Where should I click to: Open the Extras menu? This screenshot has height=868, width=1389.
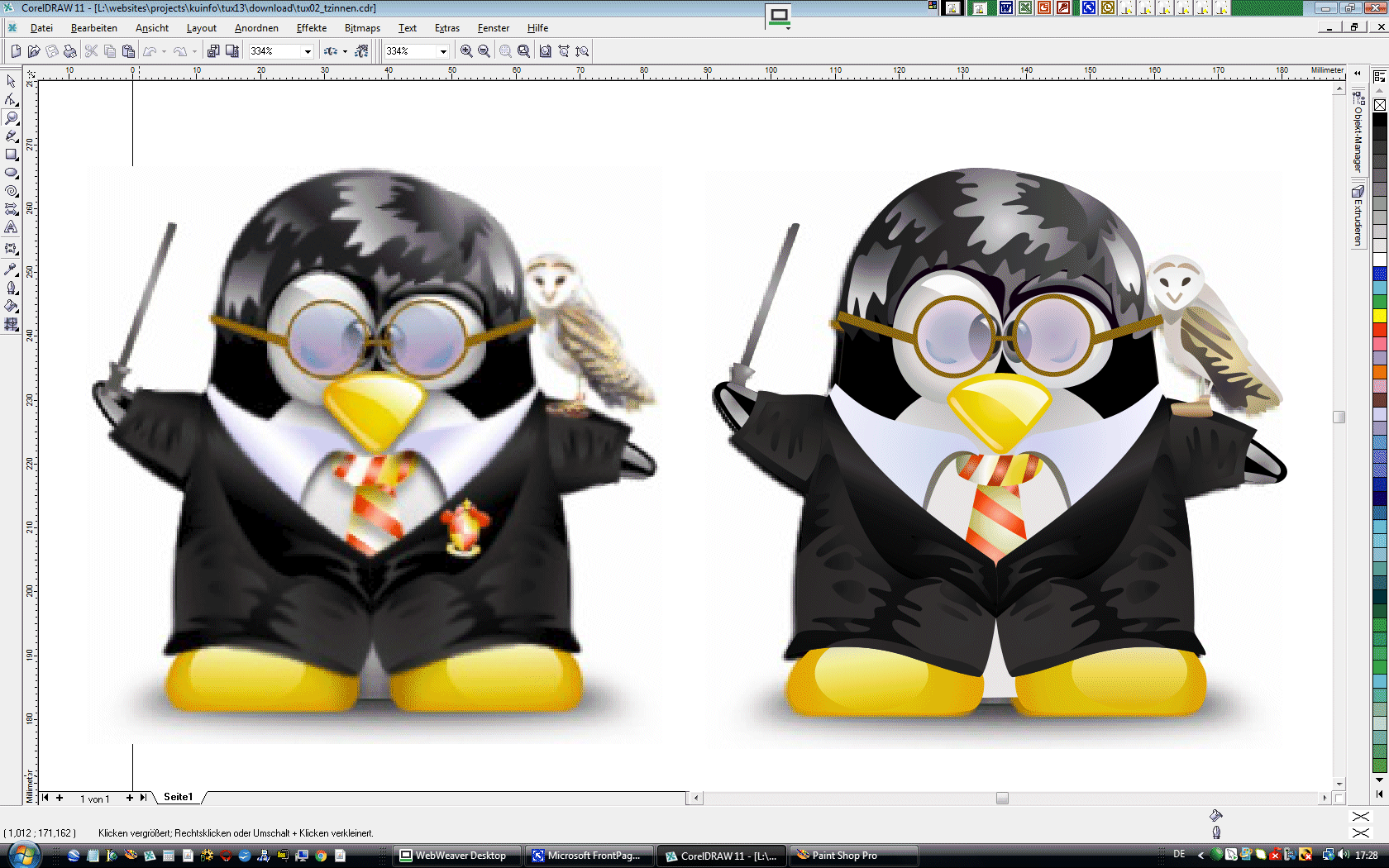pyautogui.click(x=447, y=28)
